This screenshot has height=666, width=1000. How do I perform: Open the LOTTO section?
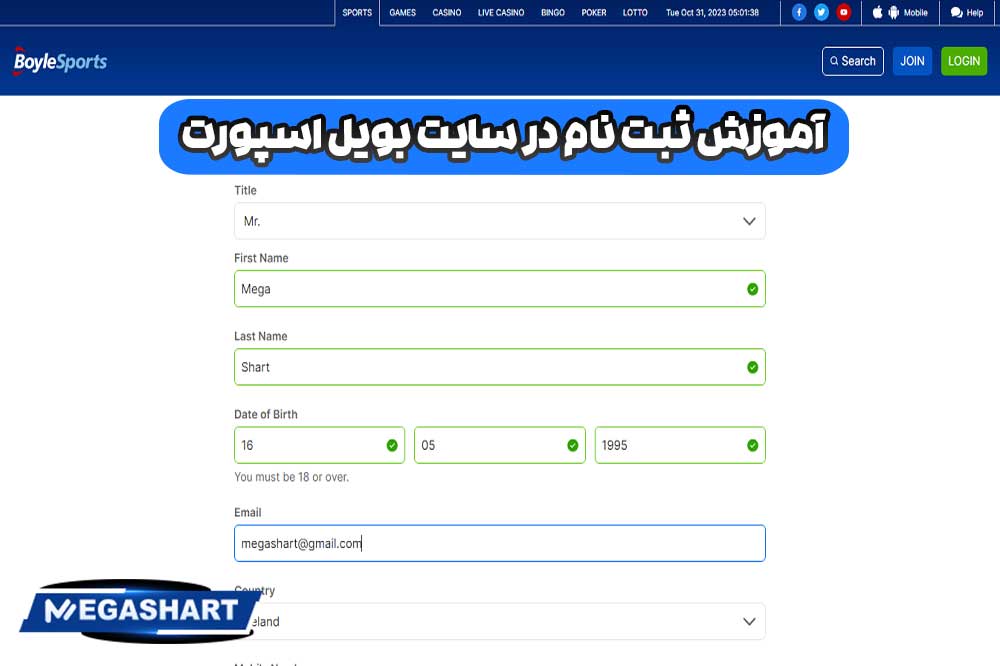635,12
